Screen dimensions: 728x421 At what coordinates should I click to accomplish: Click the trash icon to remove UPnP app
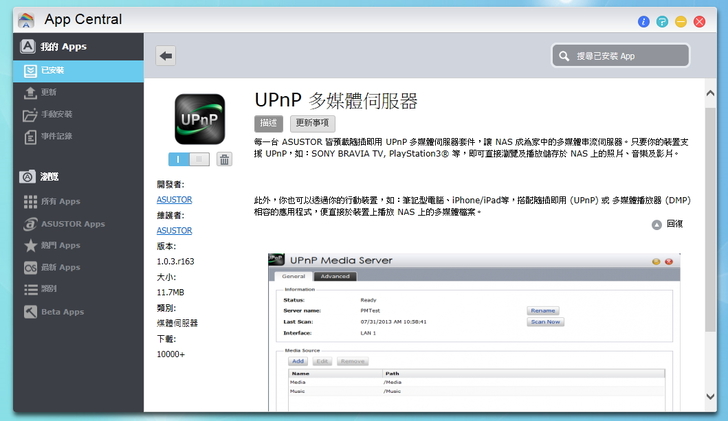224,159
